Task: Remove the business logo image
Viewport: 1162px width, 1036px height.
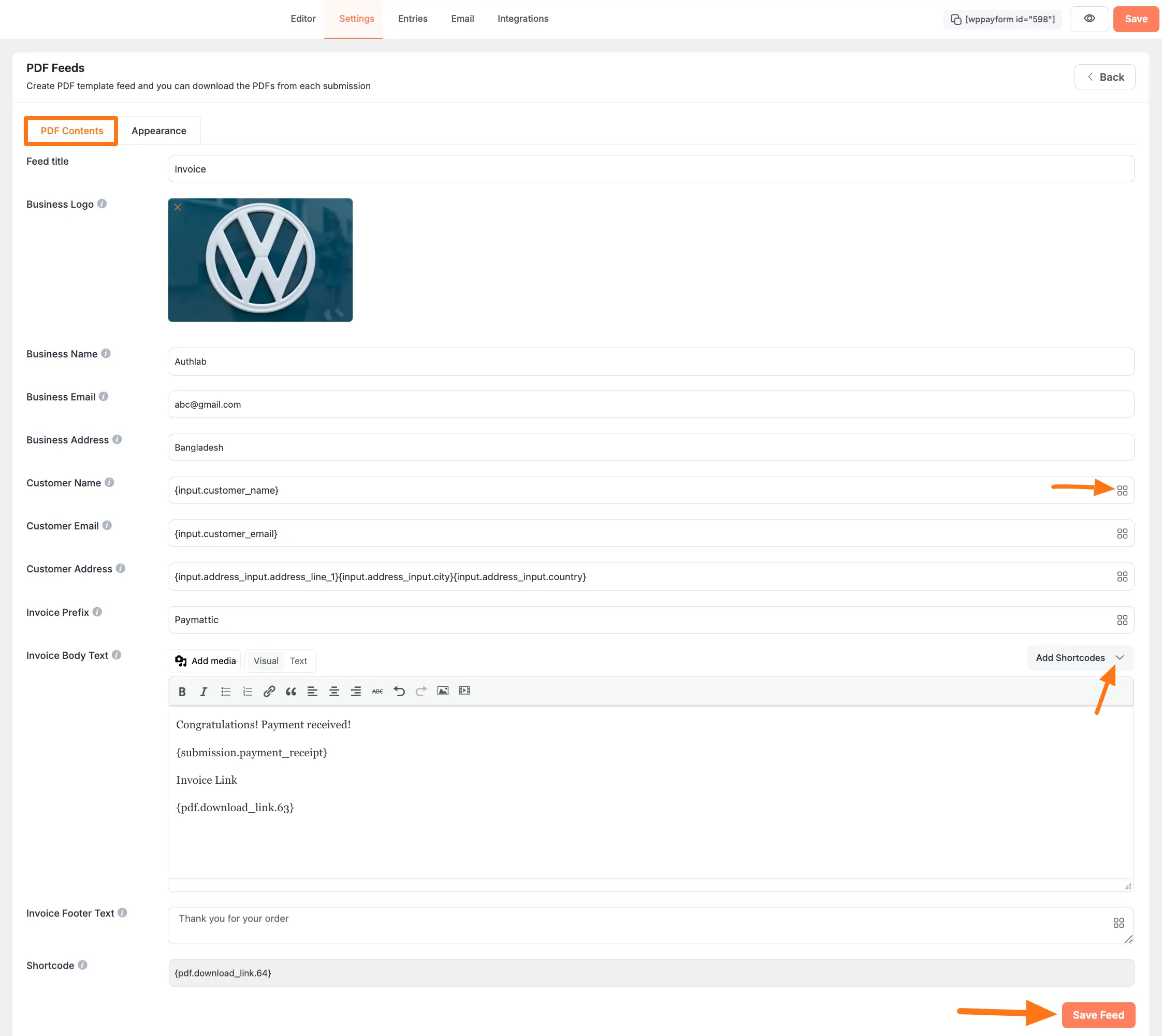Action: (178, 208)
